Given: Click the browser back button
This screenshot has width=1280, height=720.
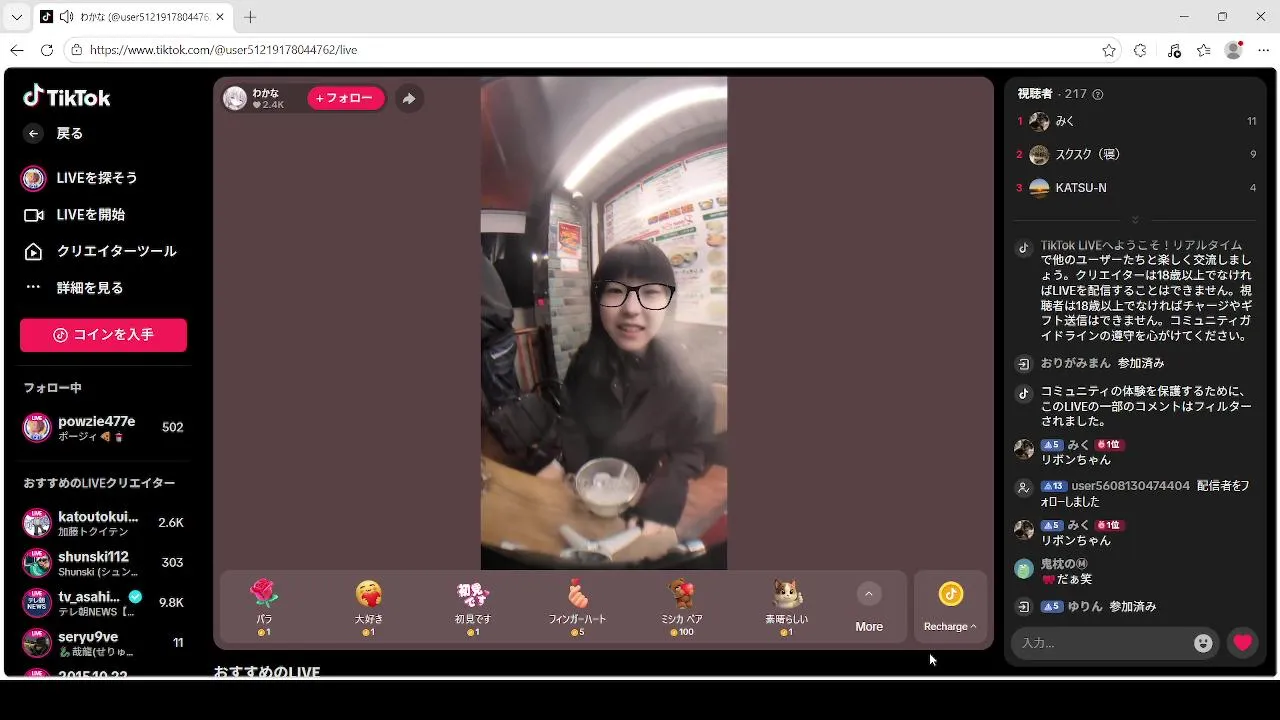Looking at the screenshot, I should coord(17,50).
